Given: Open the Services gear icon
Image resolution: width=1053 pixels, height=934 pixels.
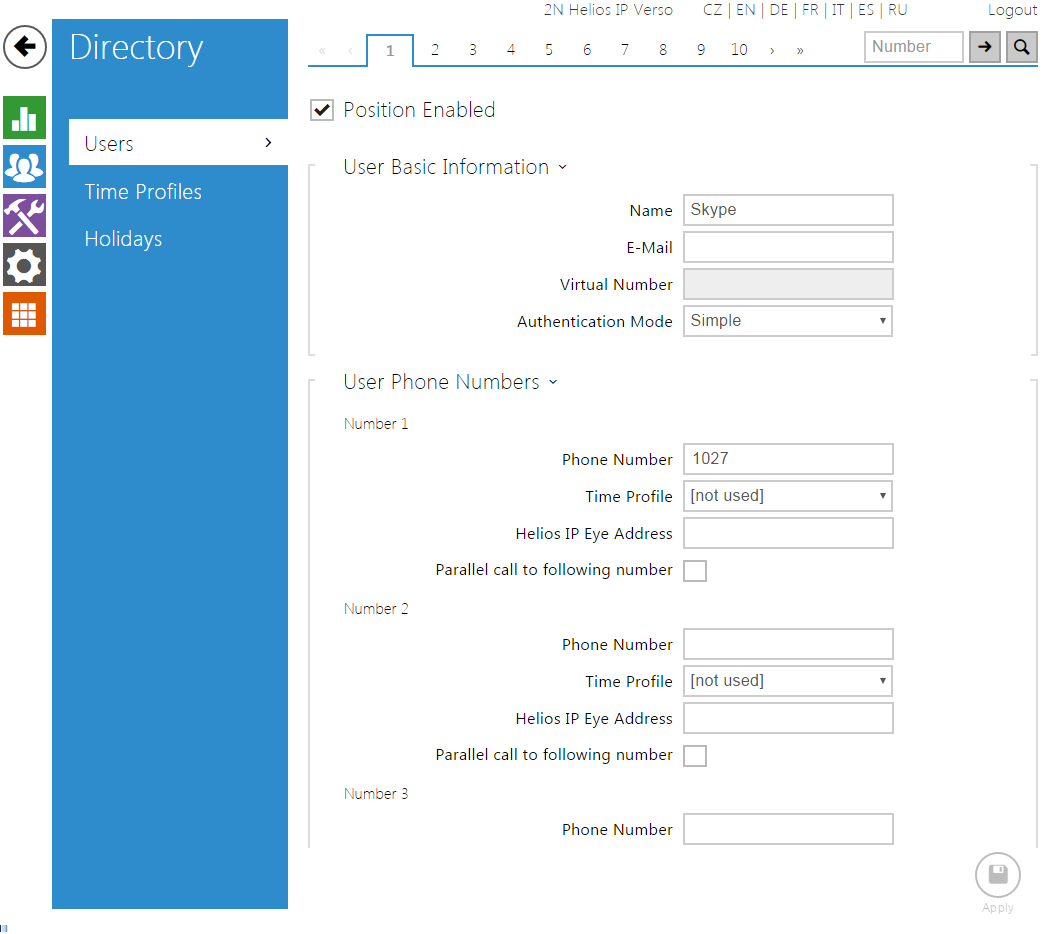Looking at the screenshot, I should click(x=24, y=265).
